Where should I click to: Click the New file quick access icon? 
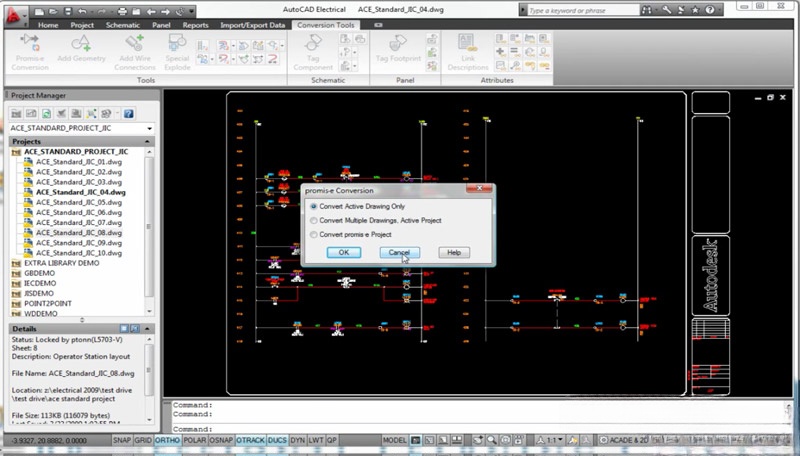point(40,11)
